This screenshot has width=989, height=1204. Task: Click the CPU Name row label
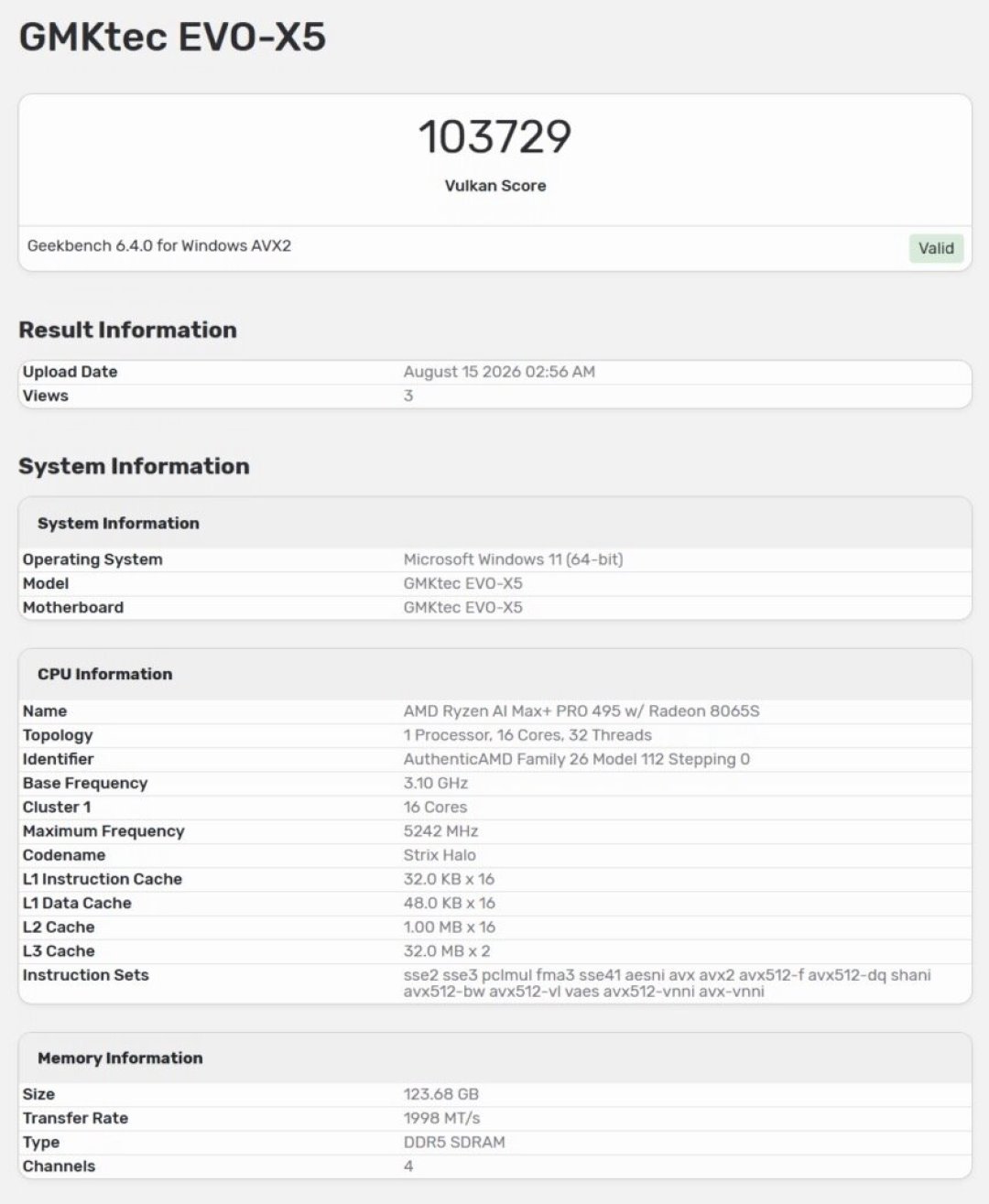point(44,711)
